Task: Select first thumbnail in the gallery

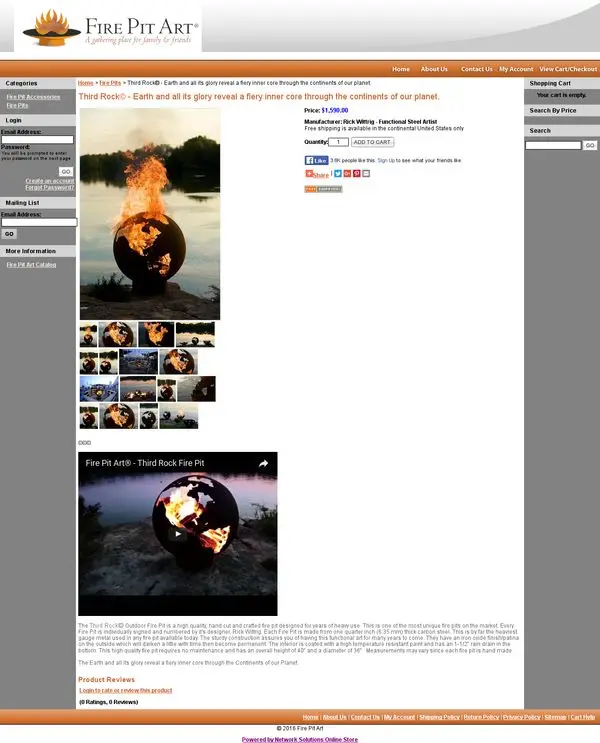Action: [89, 335]
